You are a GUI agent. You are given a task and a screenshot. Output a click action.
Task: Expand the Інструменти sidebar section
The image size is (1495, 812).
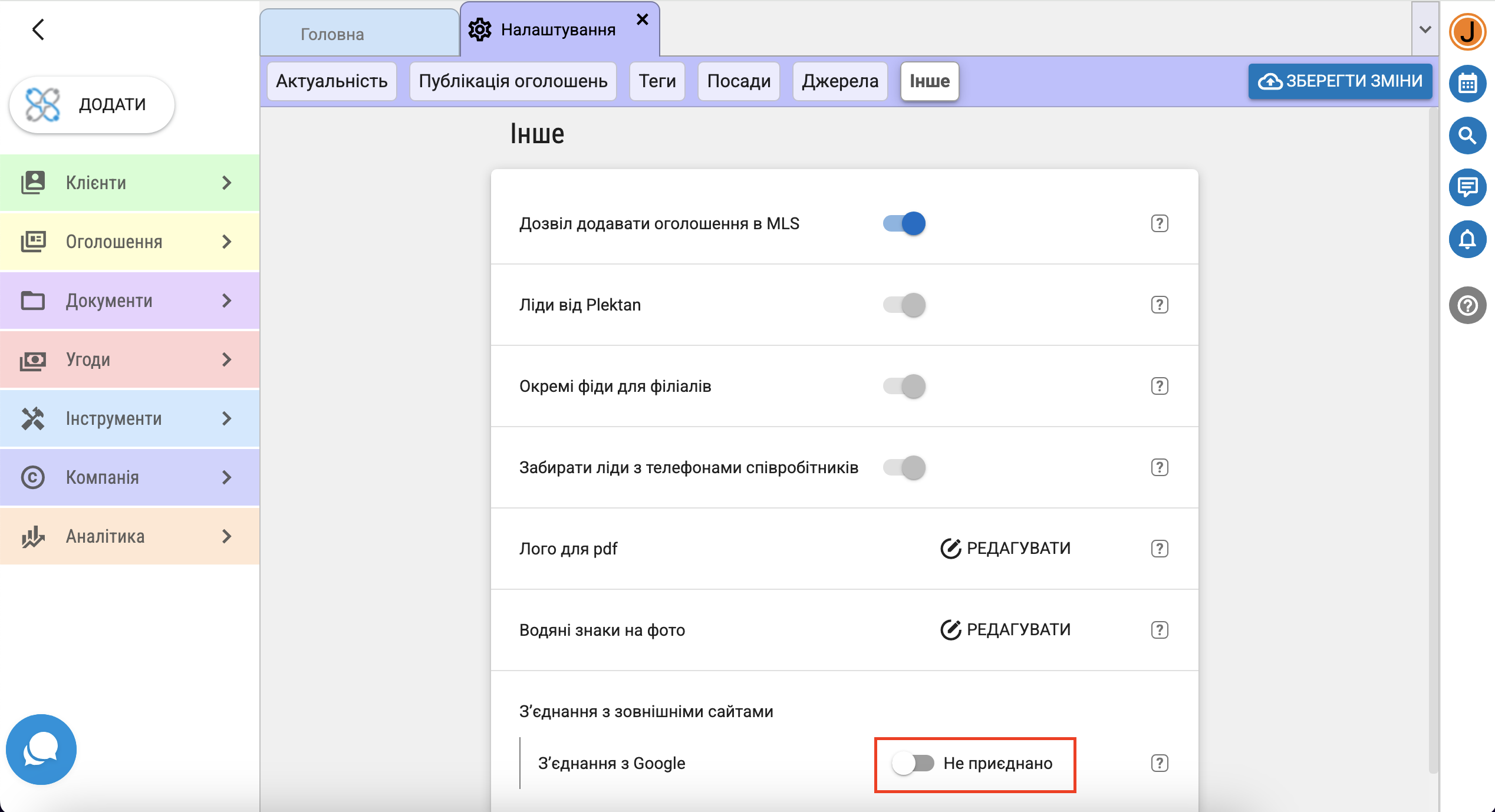[x=130, y=418]
